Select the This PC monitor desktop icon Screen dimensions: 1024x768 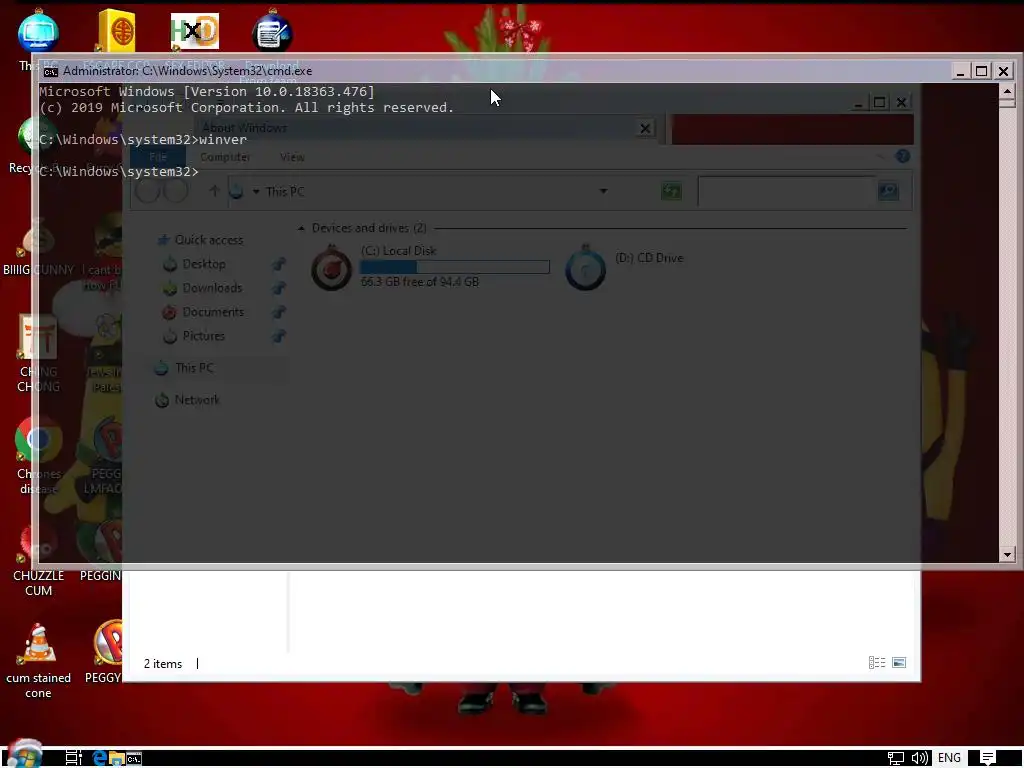click(39, 31)
